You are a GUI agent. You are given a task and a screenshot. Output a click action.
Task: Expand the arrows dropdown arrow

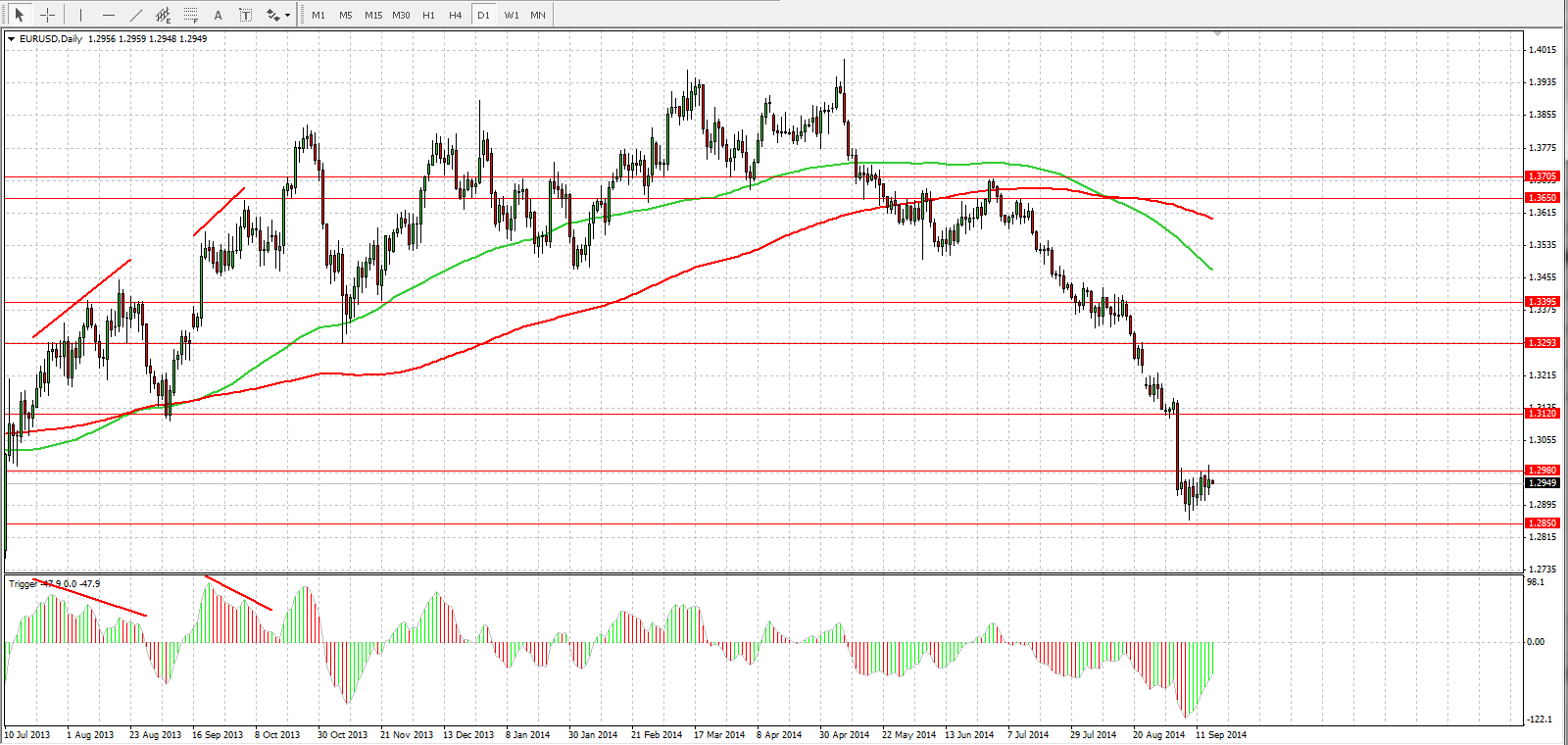287,16
